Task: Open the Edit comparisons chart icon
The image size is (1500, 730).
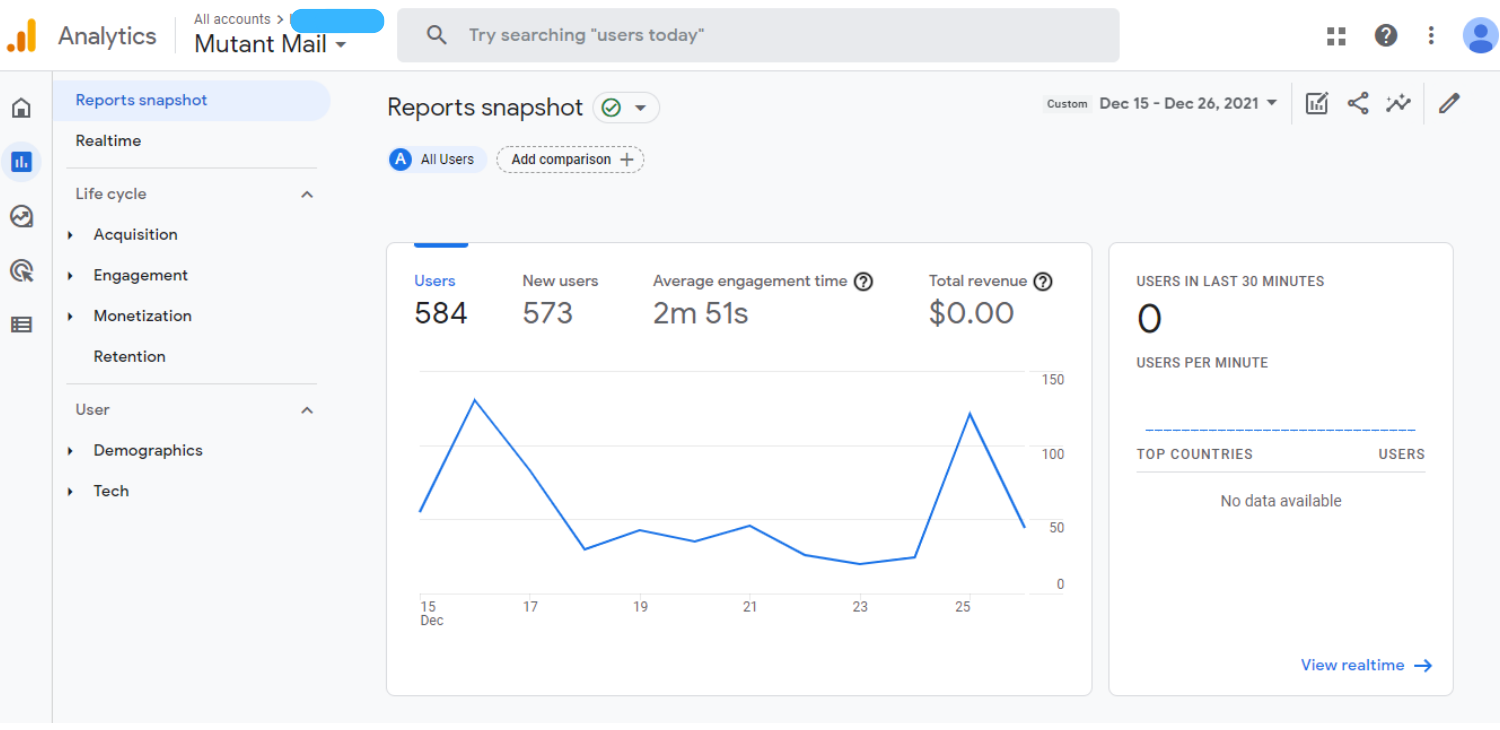Action: coord(1317,103)
